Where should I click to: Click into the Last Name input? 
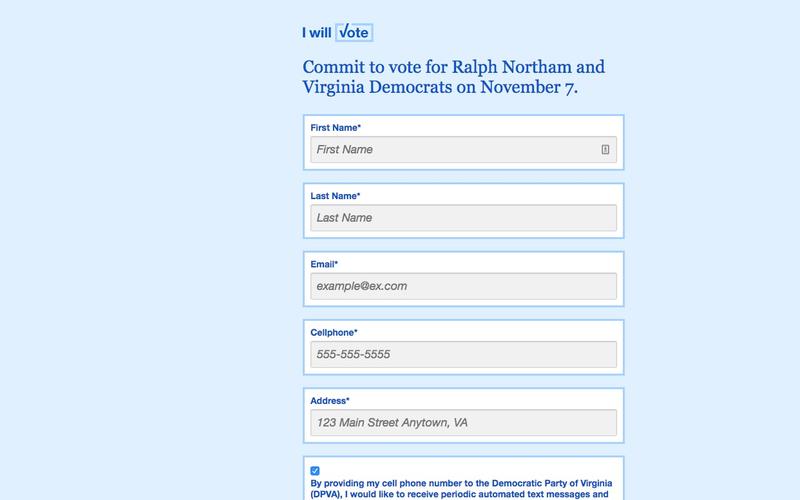tap(463, 218)
